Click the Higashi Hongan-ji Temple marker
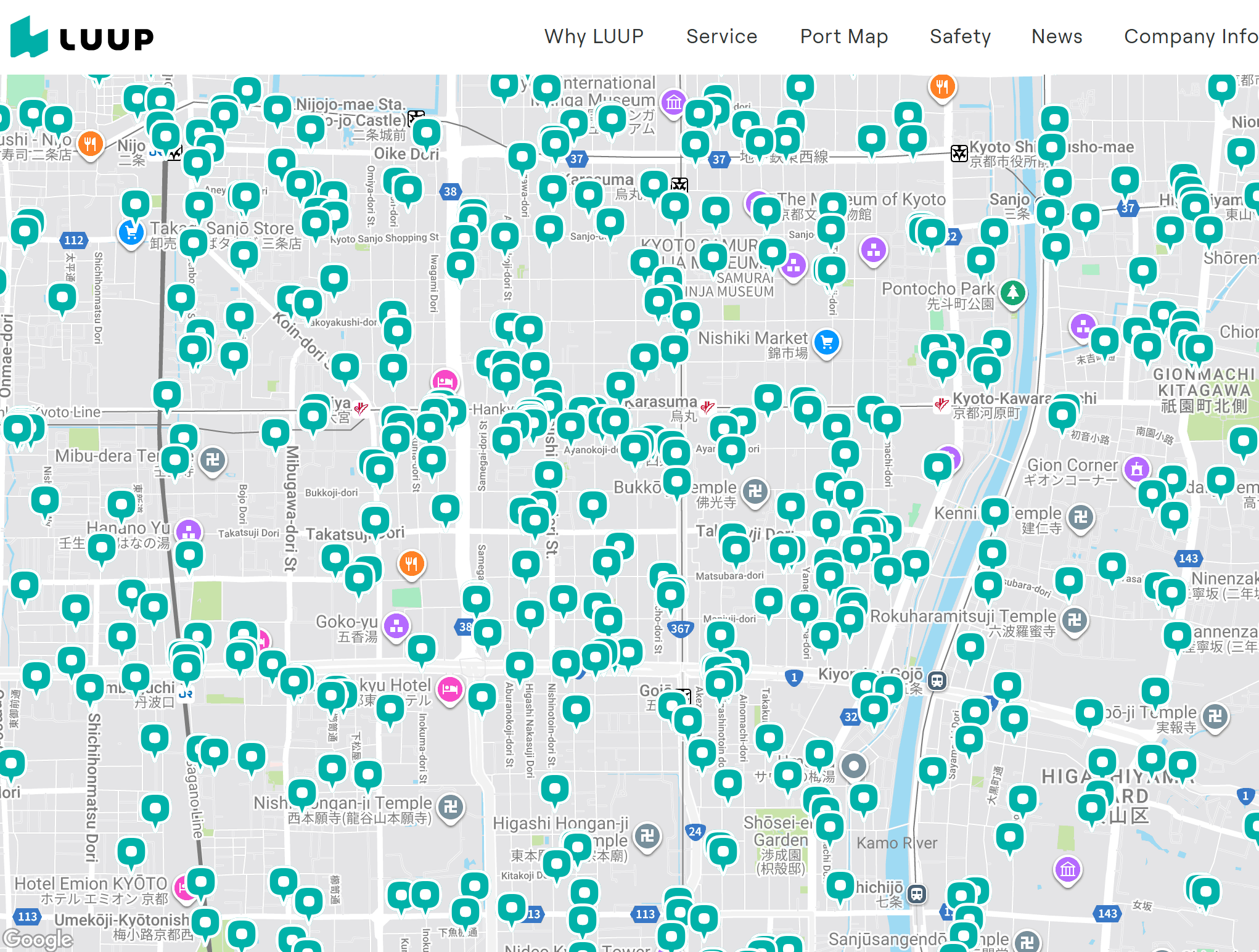This screenshot has width=1259, height=952. [x=647, y=836]
